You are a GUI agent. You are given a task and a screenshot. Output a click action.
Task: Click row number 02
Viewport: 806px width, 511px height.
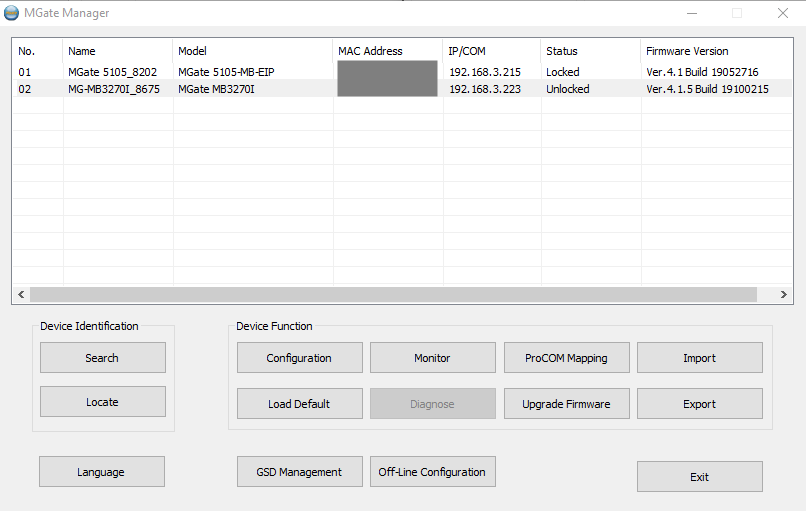(x=25, y=89)
